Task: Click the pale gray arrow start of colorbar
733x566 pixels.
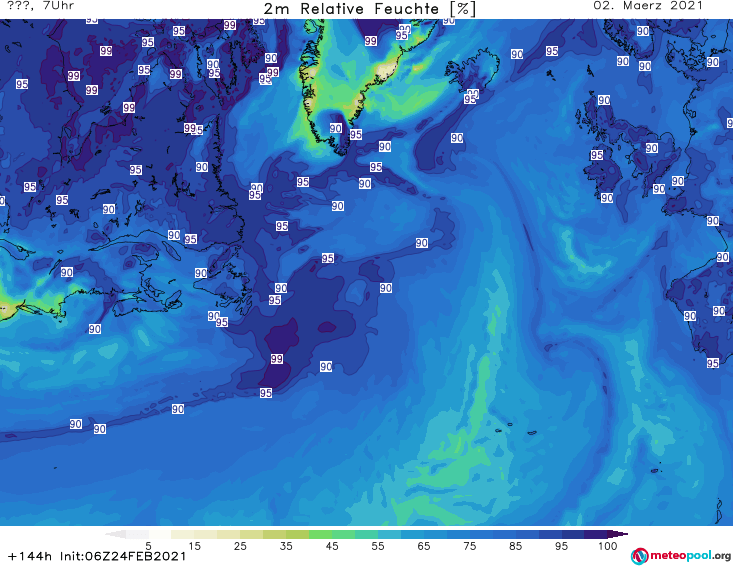Action: [115, 534]
